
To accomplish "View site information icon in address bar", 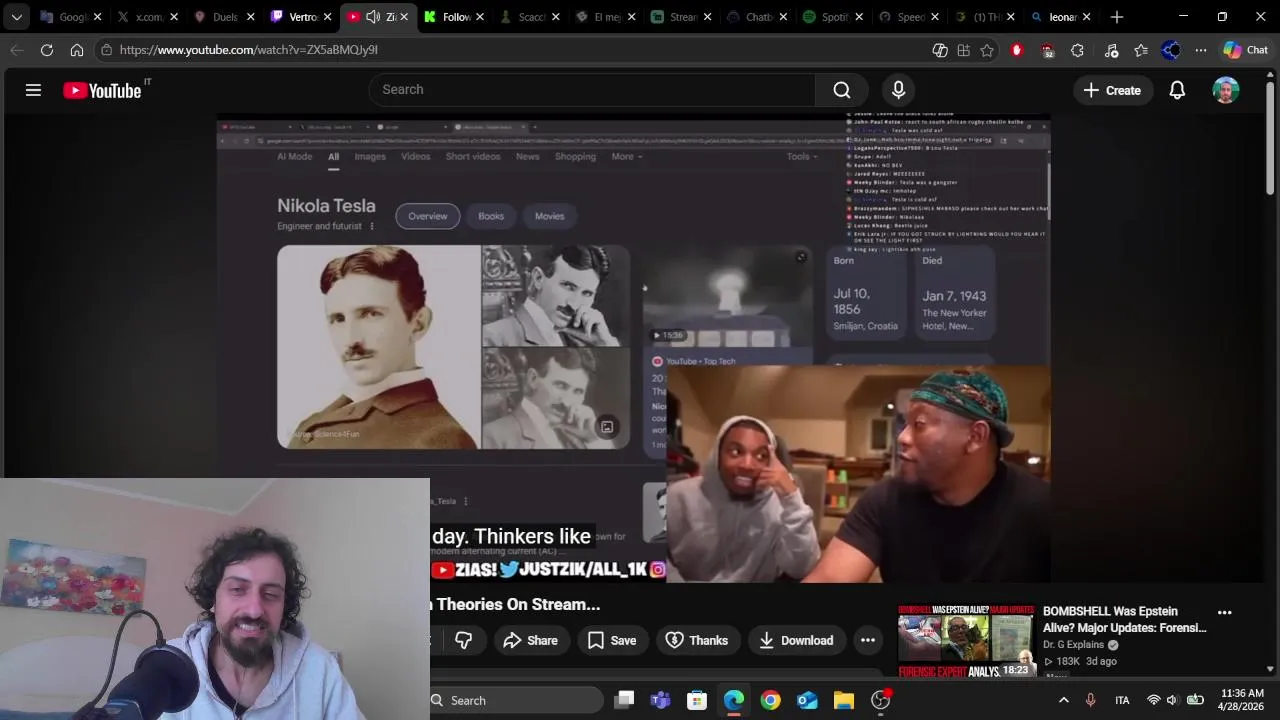I will [106, 50].
